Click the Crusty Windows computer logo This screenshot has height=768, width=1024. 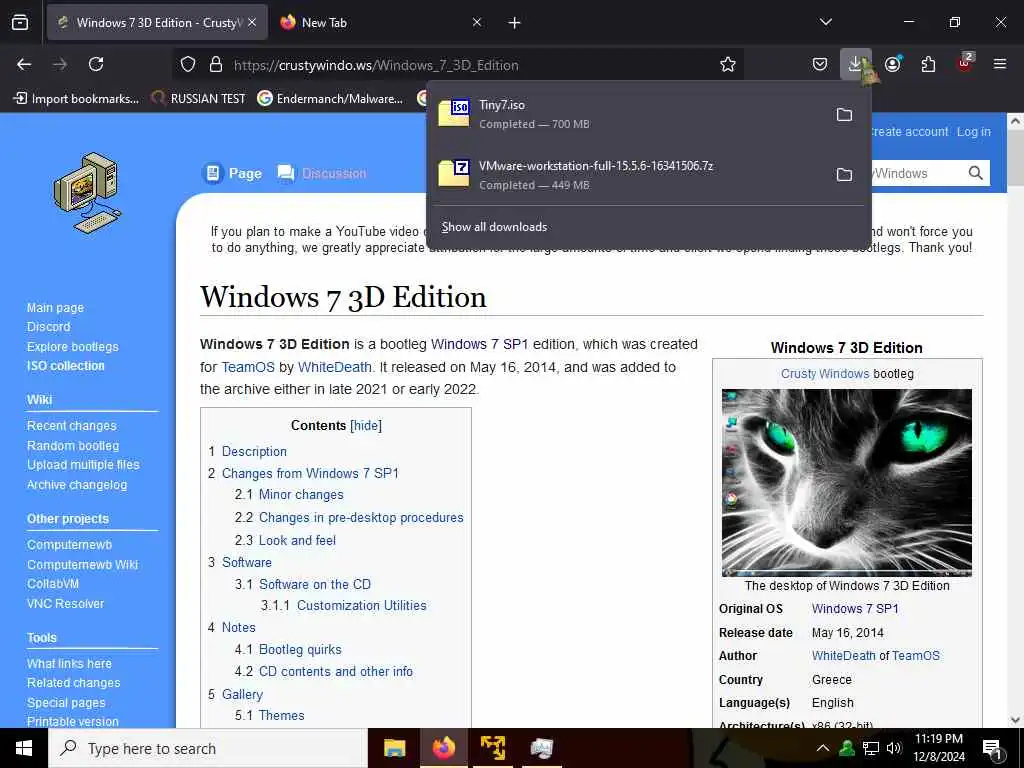88,193
